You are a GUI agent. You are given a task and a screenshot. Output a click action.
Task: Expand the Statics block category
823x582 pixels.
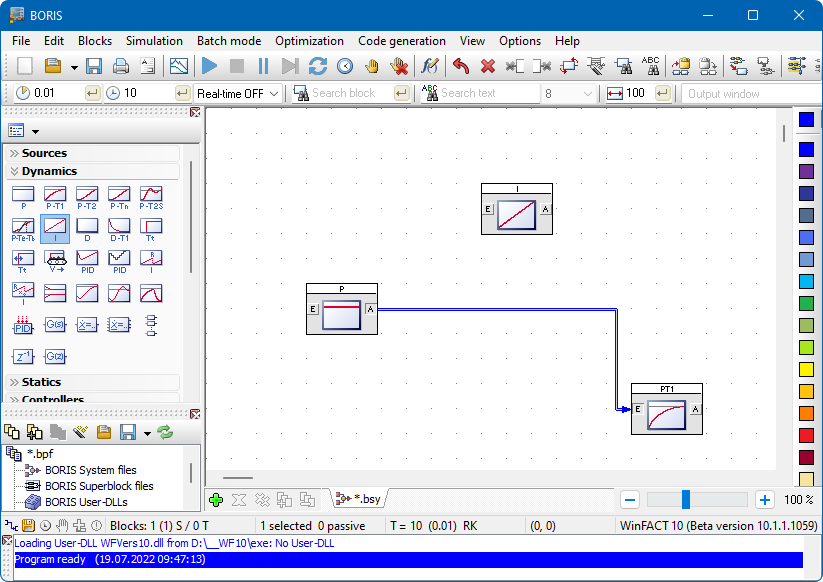pyautogui.click(x=92, y=382)
